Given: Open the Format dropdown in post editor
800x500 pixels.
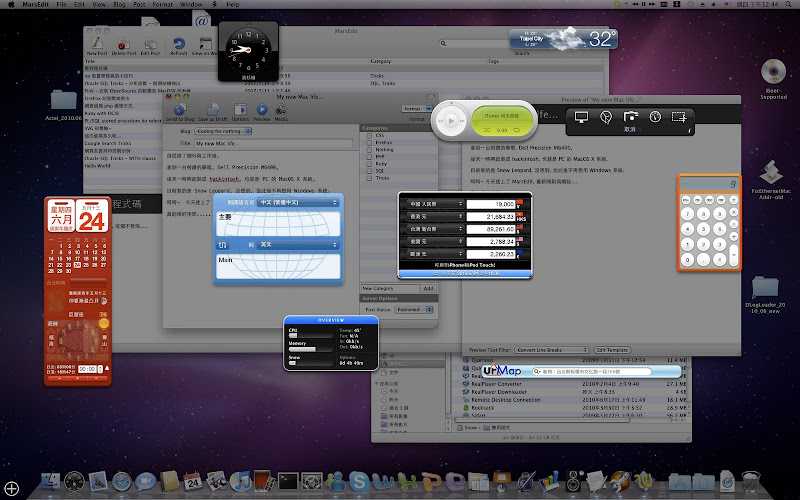Looking at the screenshot, I should point(417,109).
